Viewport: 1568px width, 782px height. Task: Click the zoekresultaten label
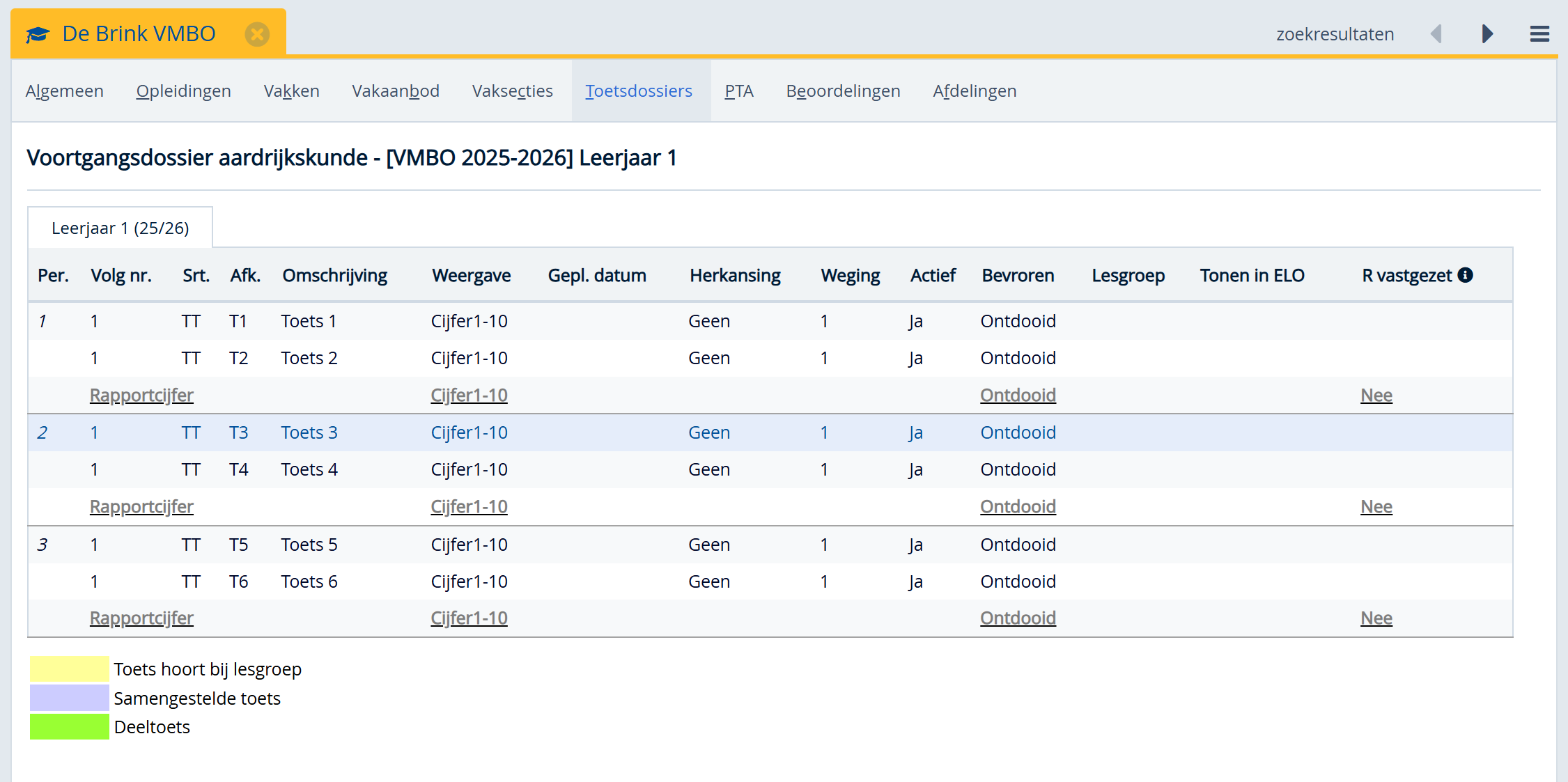[1335, 34]
